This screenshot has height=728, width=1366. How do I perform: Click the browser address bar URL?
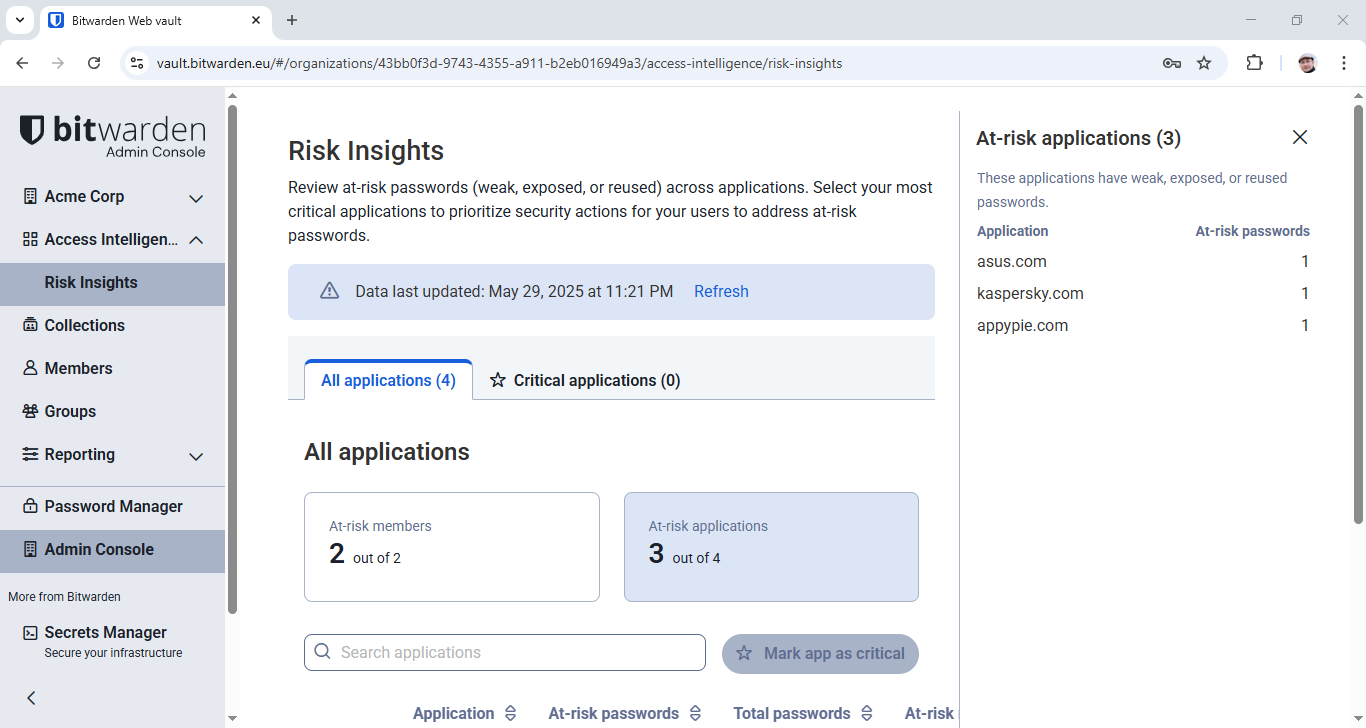(x=499, y=63)
